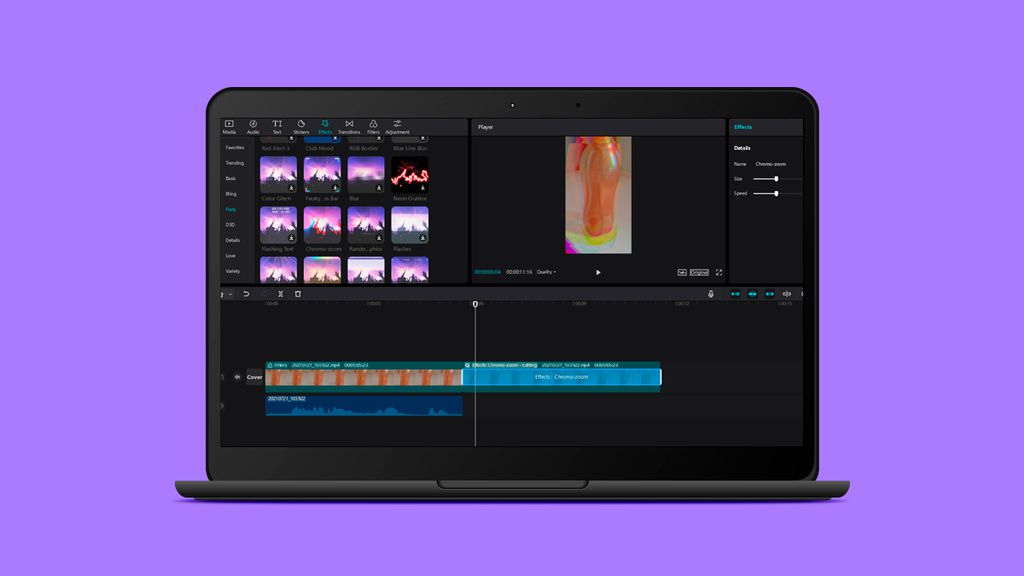Toggle the Original aspect ratio button
The image size is (1024, 576).
coord(699,272)
